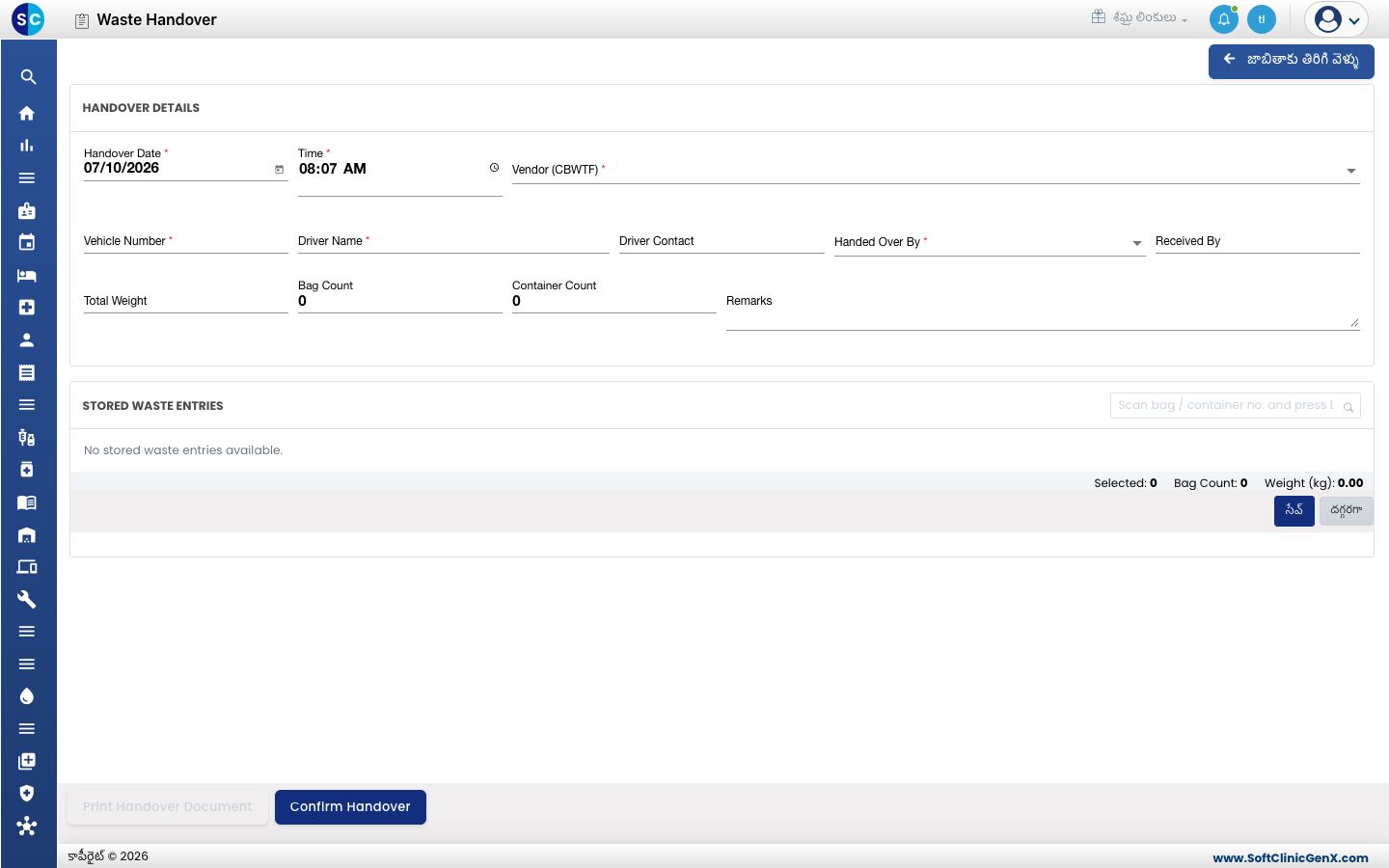Image resolution: width=1389 pixels, height=868 pixels.
Task: Open the calendar icon in sidebar
Action: tap(27, 243)
